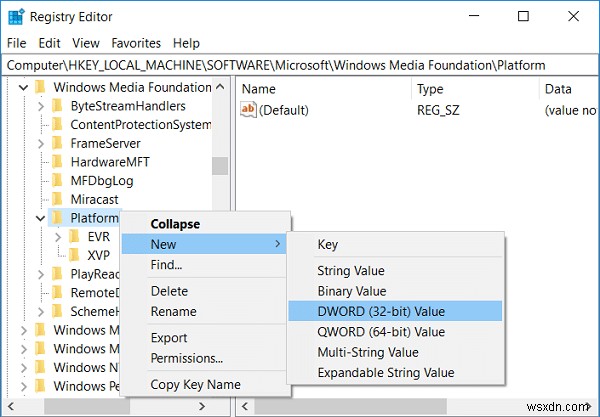This screenshot has width=600, height=417.
Task: Select Permissions... in the context menu
Action: [x=186, y=358]
